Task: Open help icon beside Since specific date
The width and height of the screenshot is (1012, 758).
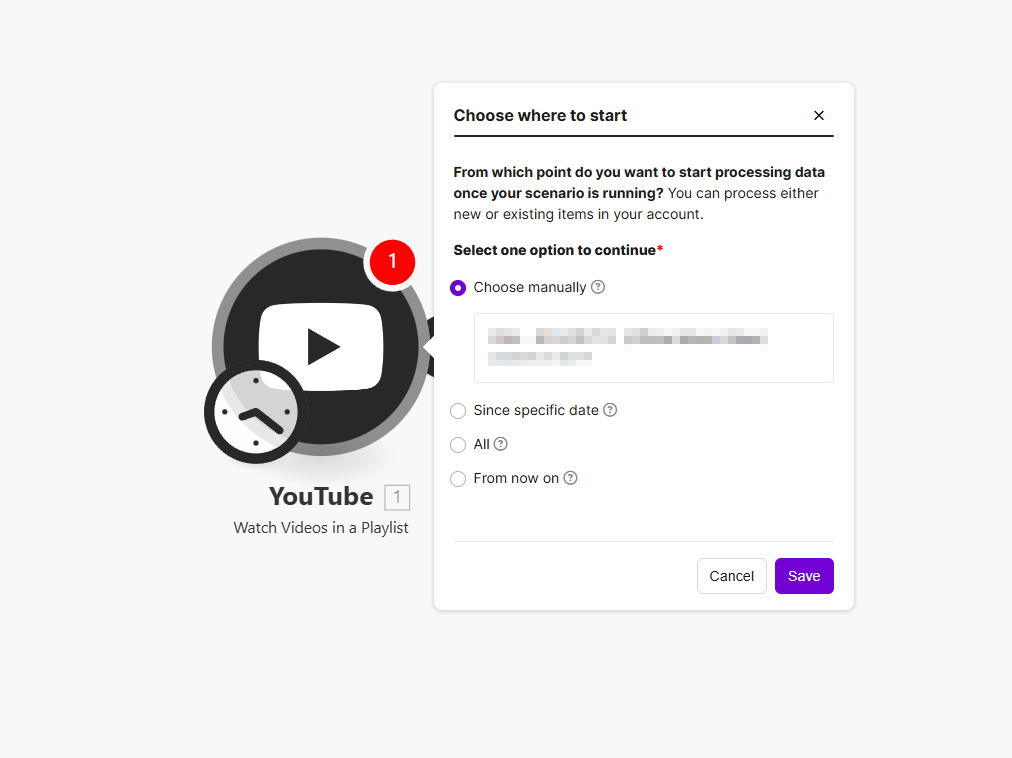Action: click(x=610, y=410)
